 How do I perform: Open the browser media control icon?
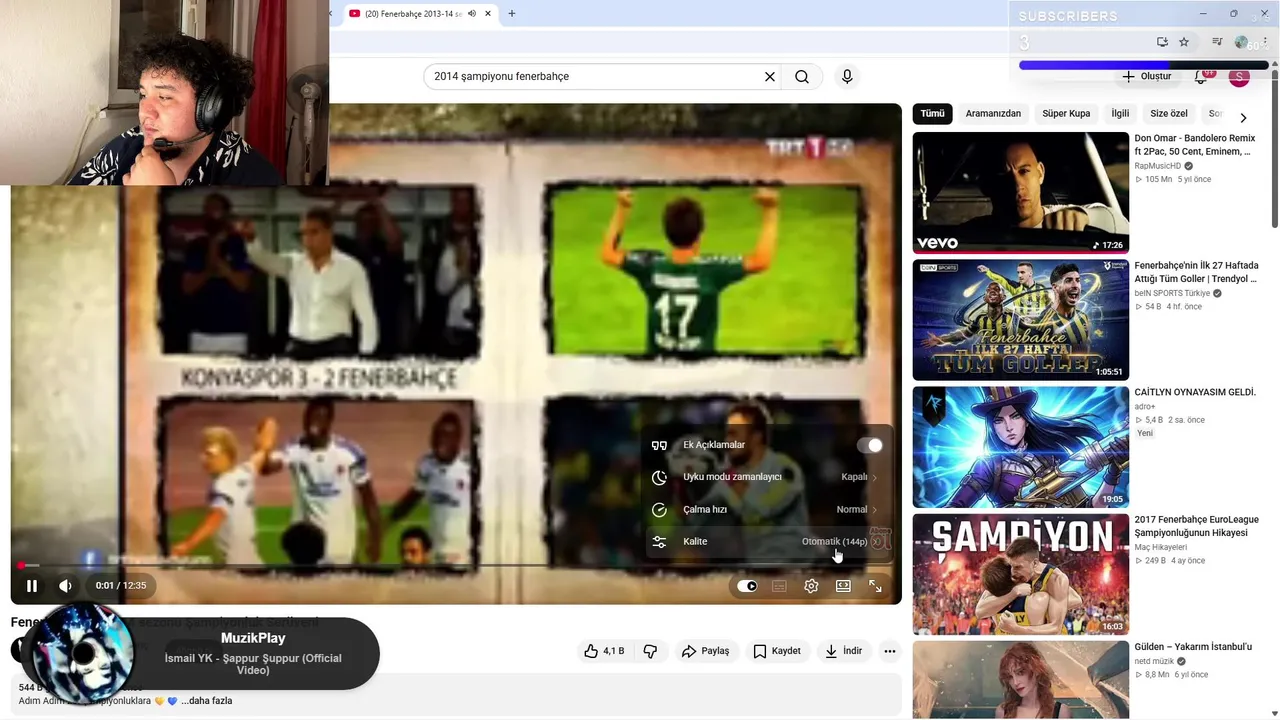(x=1217, y=42)
